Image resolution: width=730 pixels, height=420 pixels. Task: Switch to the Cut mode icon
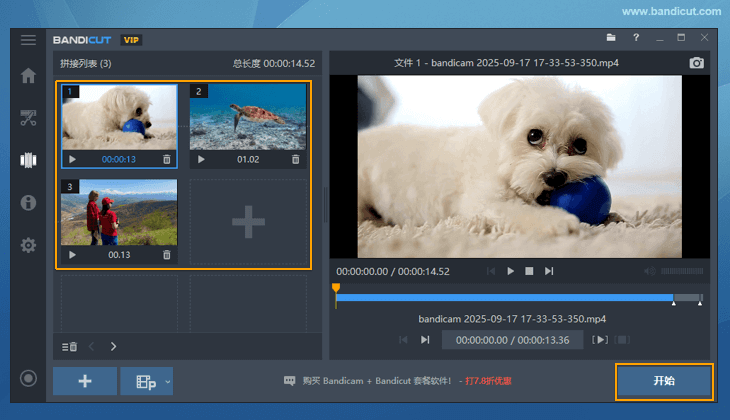coord(28,118)
